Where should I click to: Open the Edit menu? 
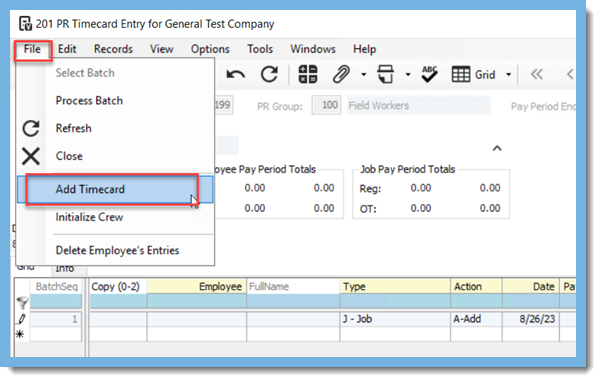(x=67, y=49)
